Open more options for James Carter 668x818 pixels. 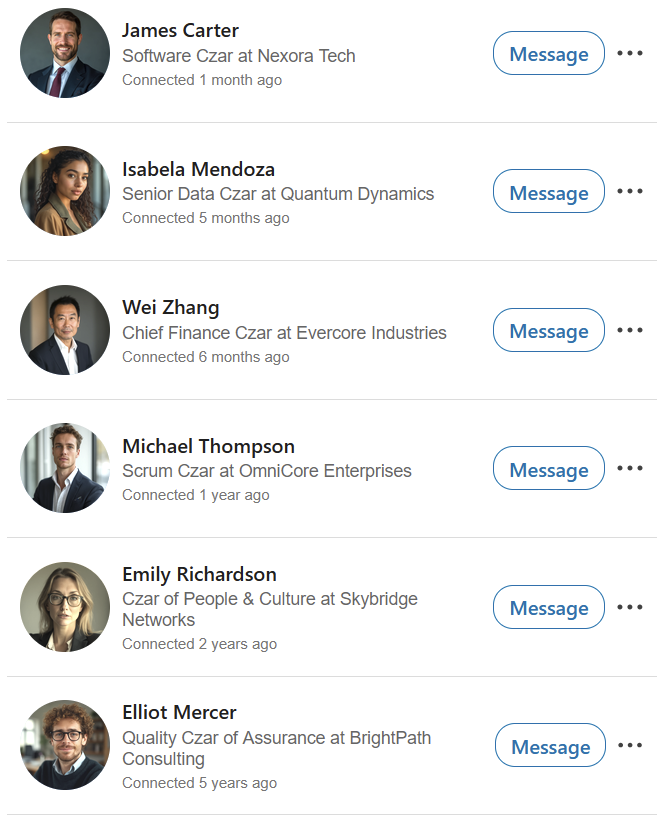(x=629, y=53)
